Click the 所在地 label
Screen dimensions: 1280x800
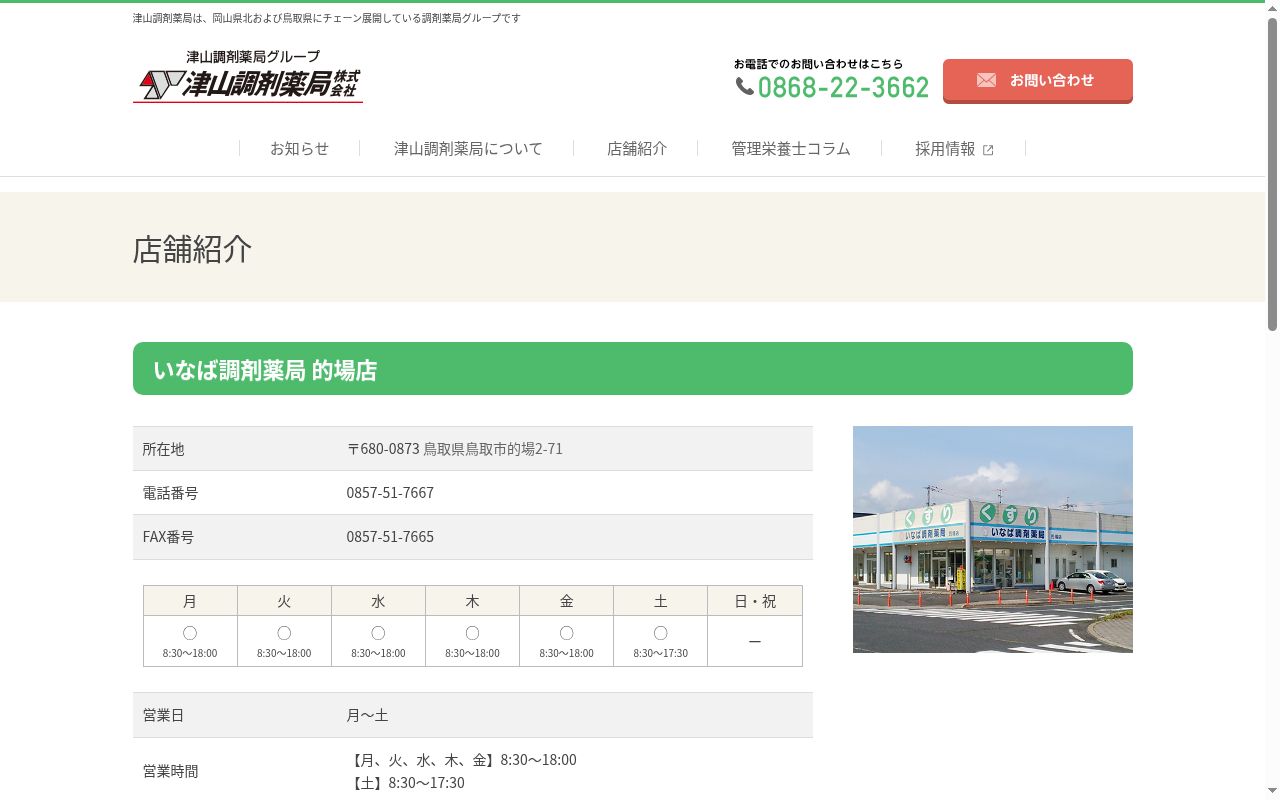[163, 449]
